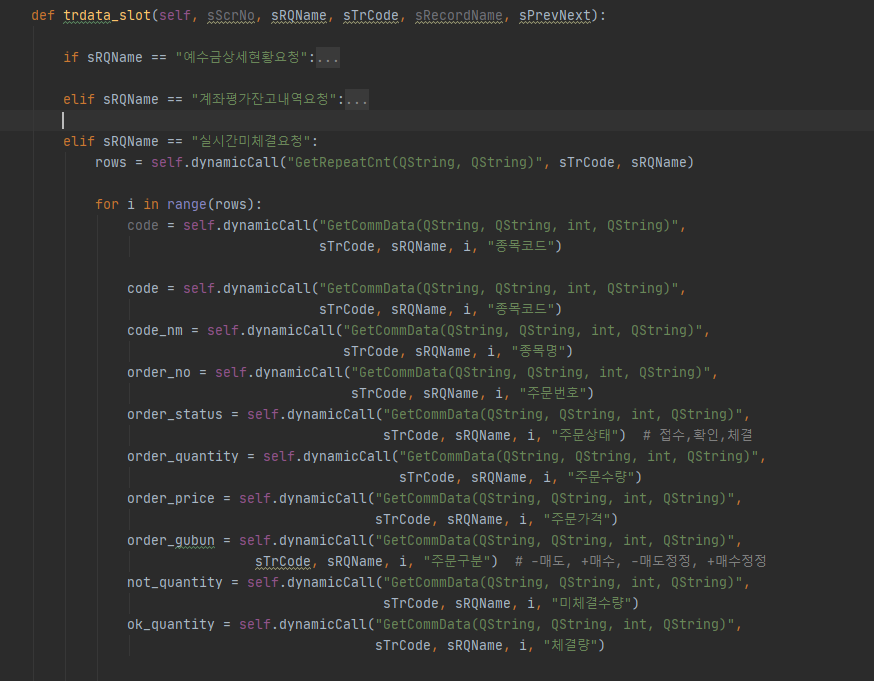Click the sScrNo parameter

point(231,16)
